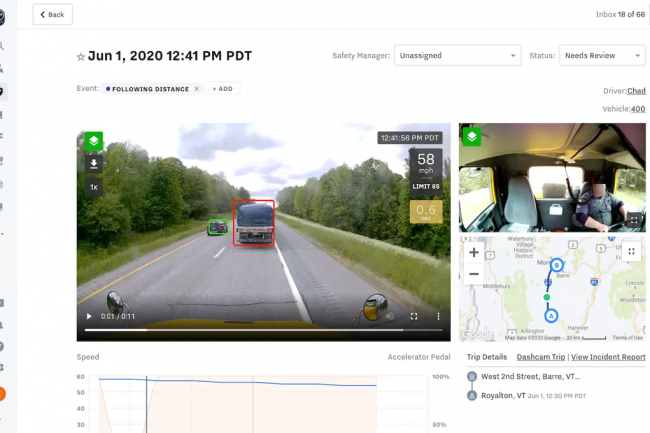Open the Status Needs Review dropdown
This screenshot has height=433, width=650.
[601, 56]
